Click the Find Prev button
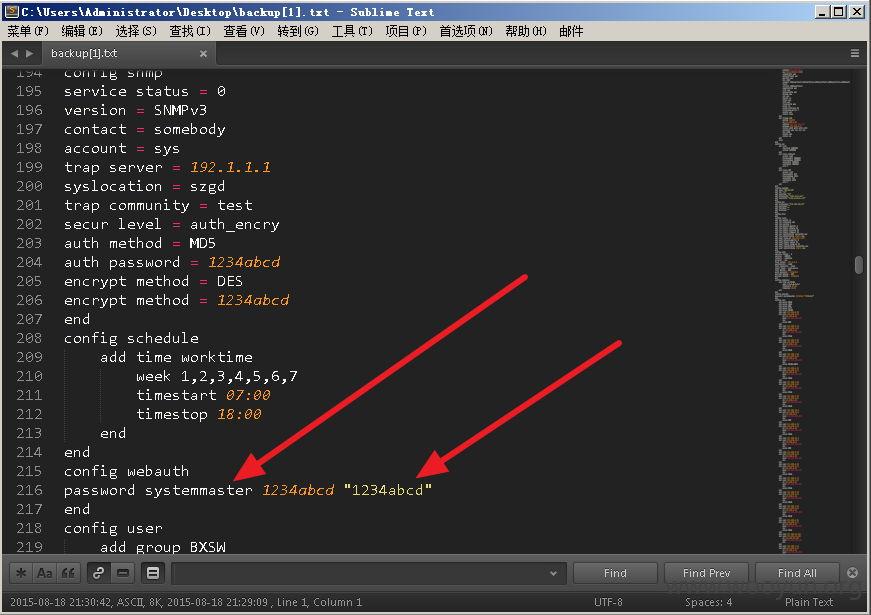 tap(706, 573)
